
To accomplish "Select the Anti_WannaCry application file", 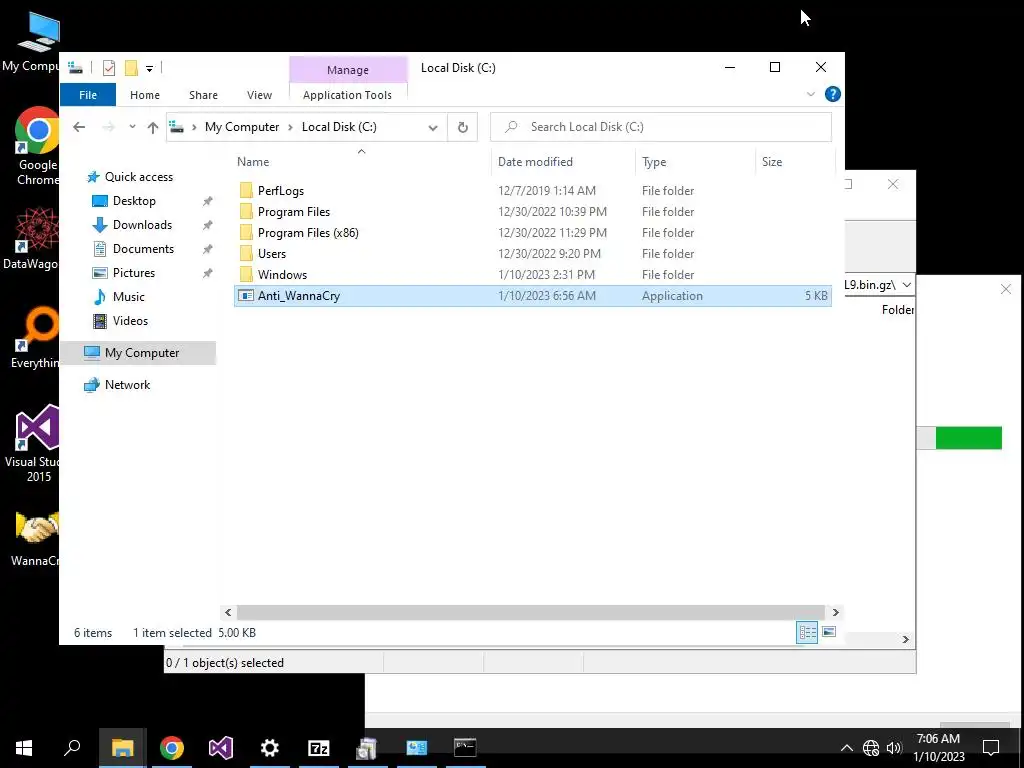I will pyautogui.click(x=532, y=296).
